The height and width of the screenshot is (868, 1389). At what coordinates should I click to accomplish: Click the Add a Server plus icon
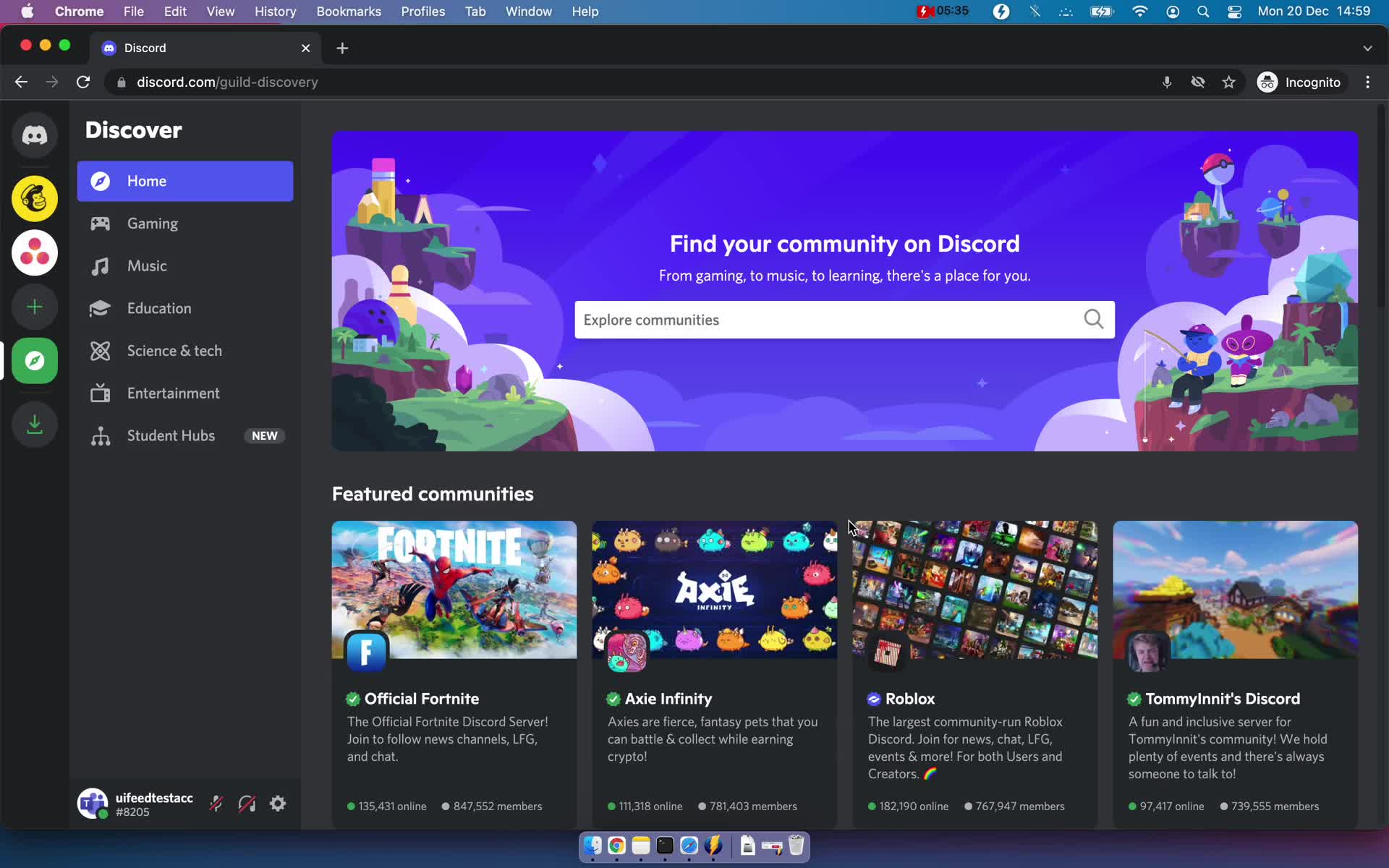[x=35, y=307]
